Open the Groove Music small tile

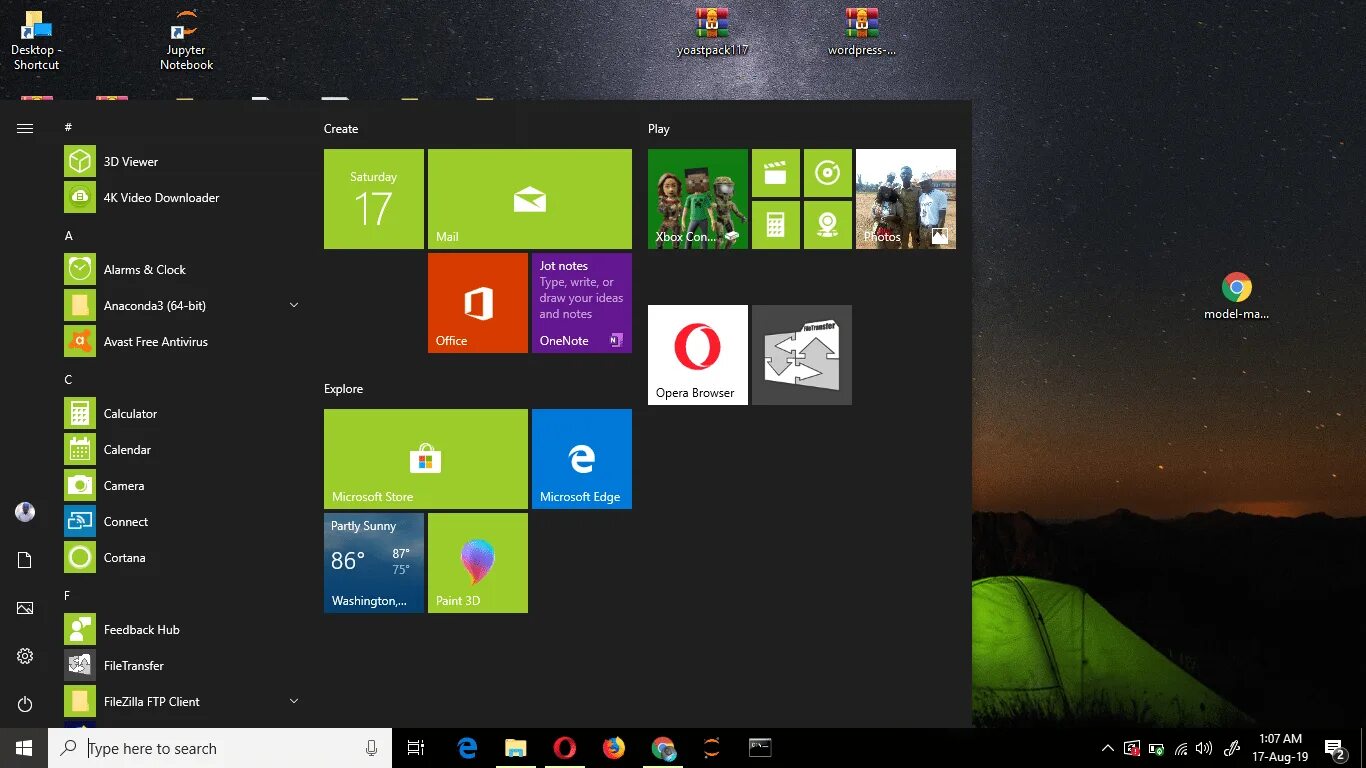pos(828,173)
